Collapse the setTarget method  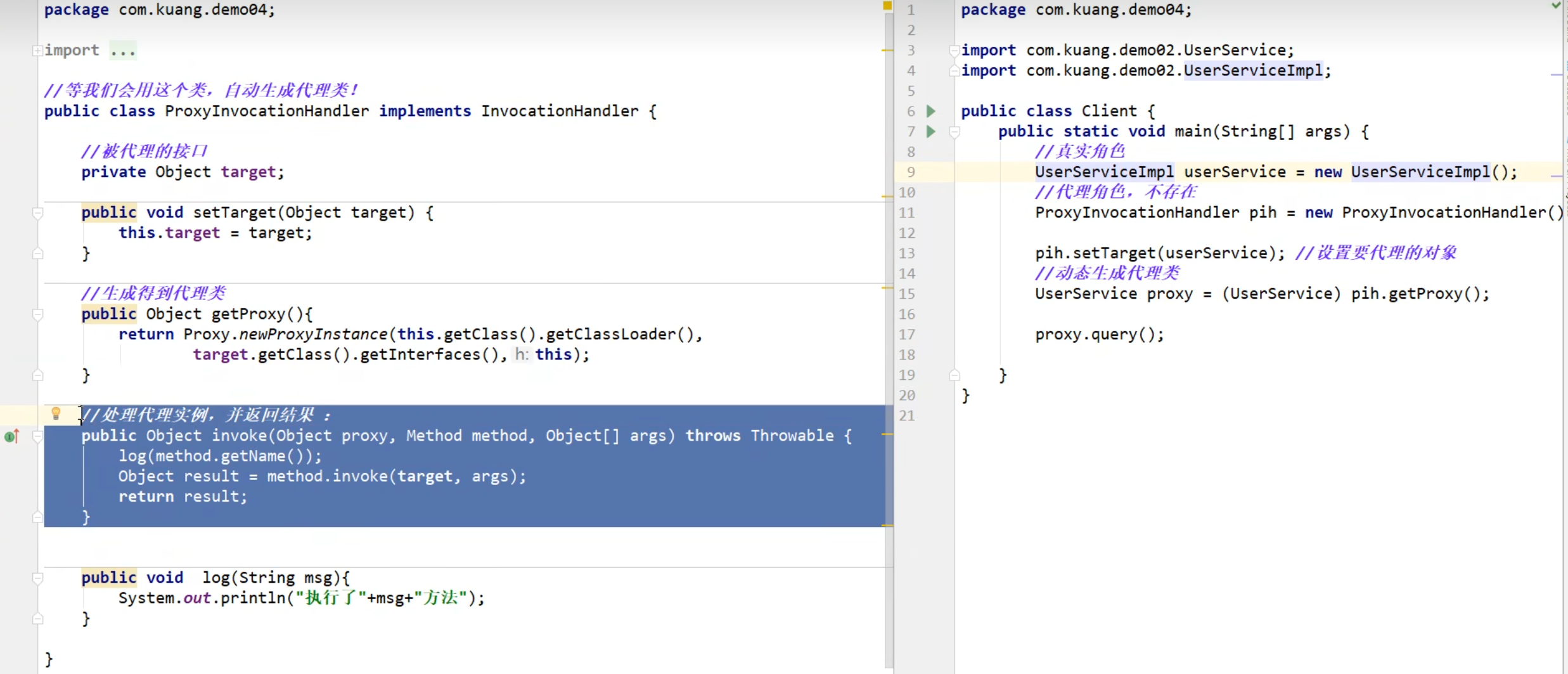(x=38, y=213)
